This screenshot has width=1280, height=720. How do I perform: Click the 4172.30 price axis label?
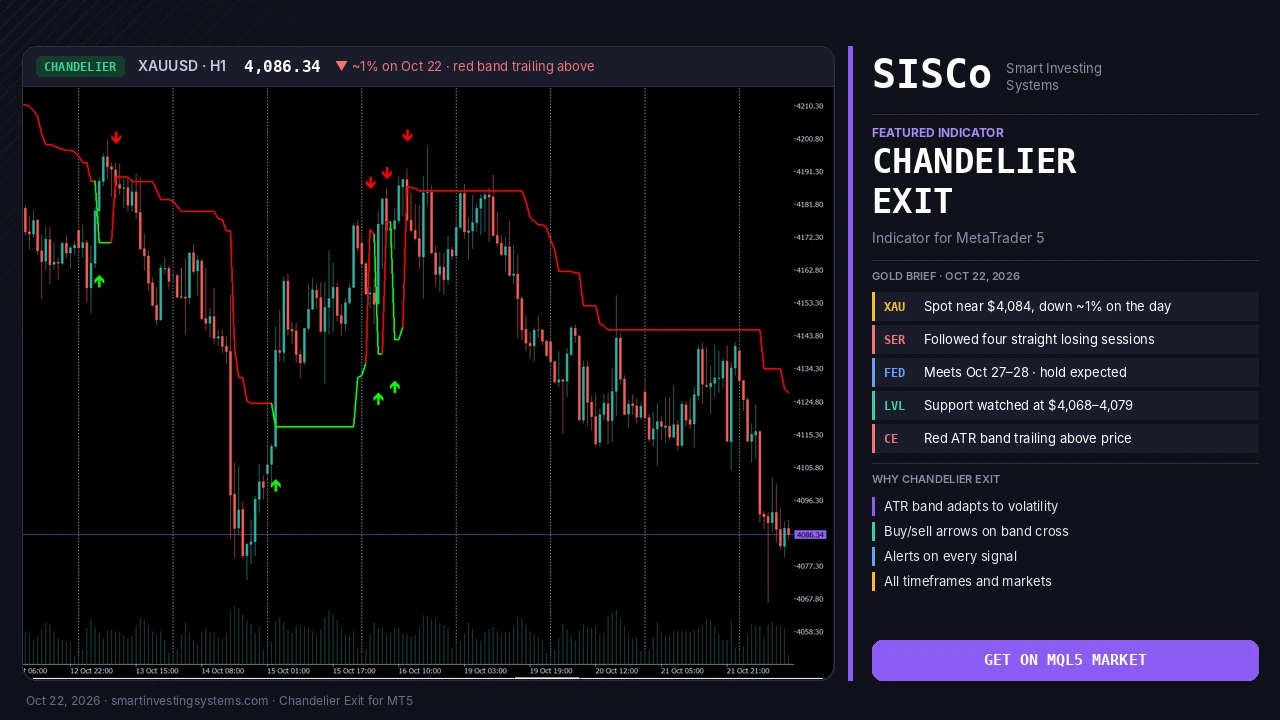pyautogui.click(x=810, y=238)
